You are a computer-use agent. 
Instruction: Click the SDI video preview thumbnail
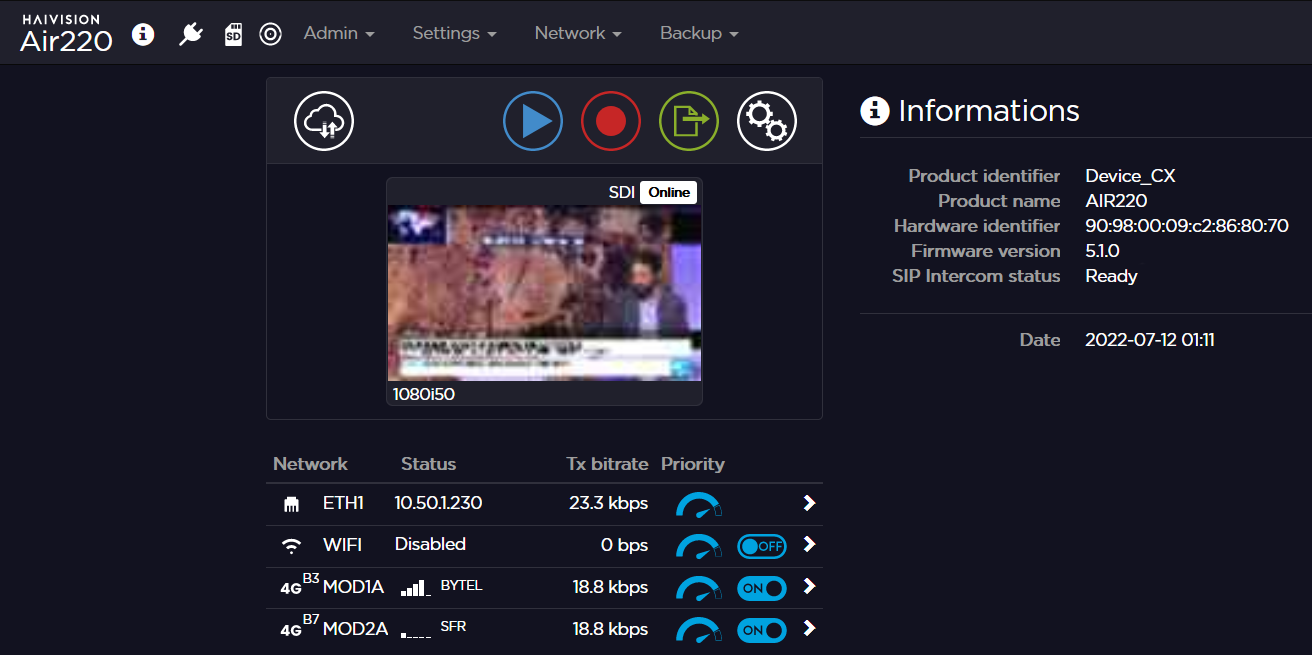click(544, 293)
